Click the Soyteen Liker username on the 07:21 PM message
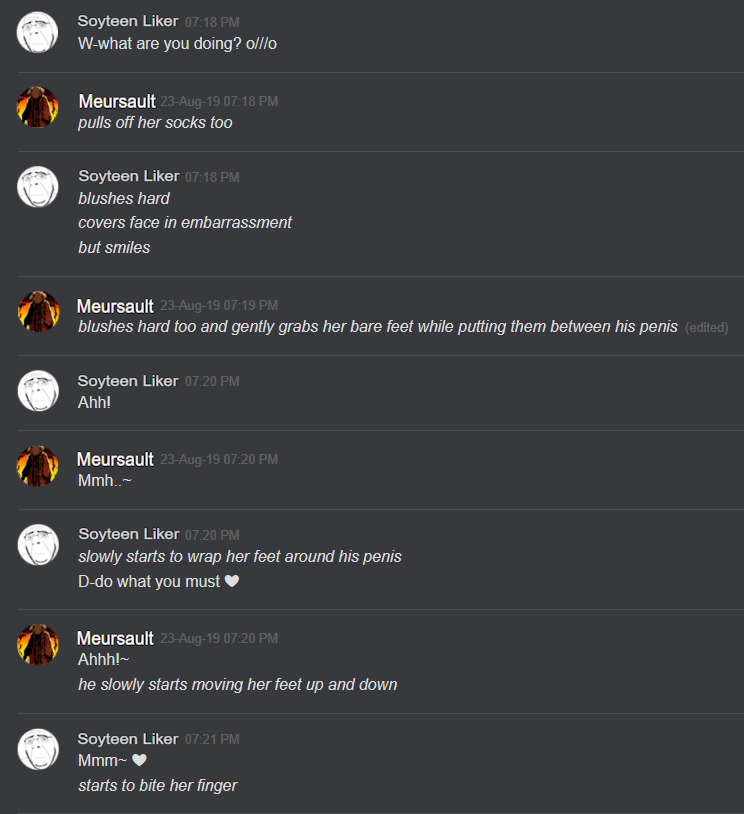The height and width of the screenshot is (814, 744). coord(128,738)
